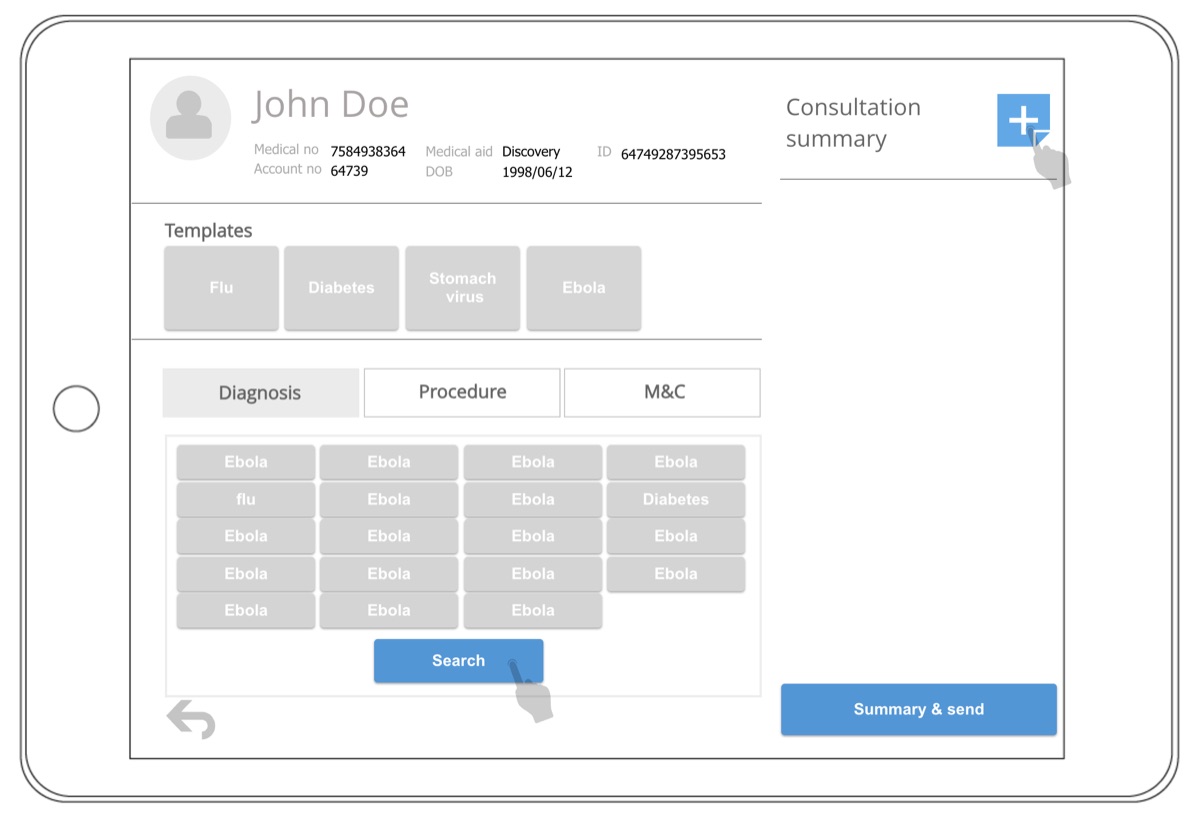The width and height of the screenshot is (1200, 820).
Task: Click the Summary & send button
Action: point(918,710)
